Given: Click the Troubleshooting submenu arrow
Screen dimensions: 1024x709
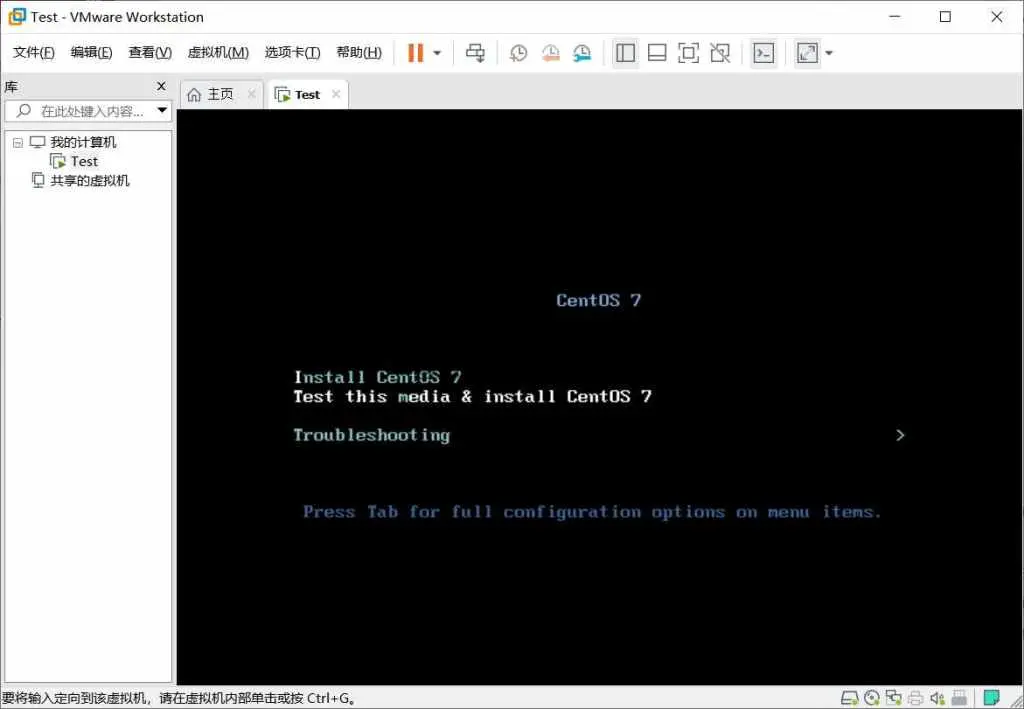Looking at the screenshot, I should pyautogui.click(x=901, y=435).
